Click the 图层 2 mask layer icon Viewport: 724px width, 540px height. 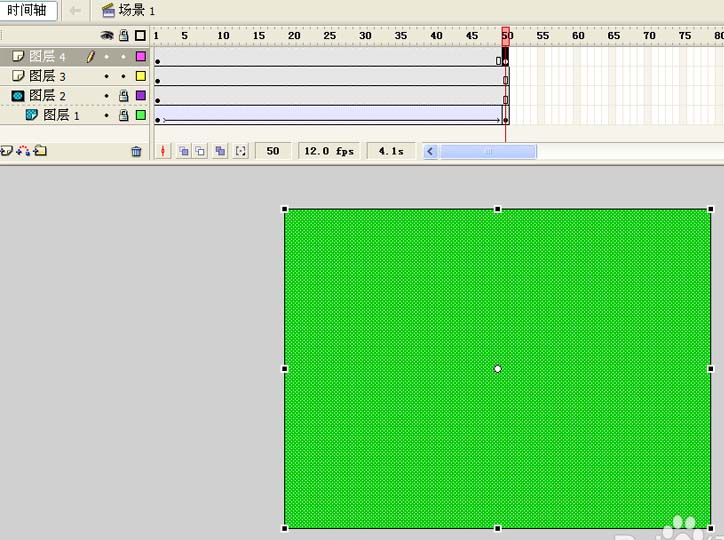pyautogui.click(x=18, y=96)
